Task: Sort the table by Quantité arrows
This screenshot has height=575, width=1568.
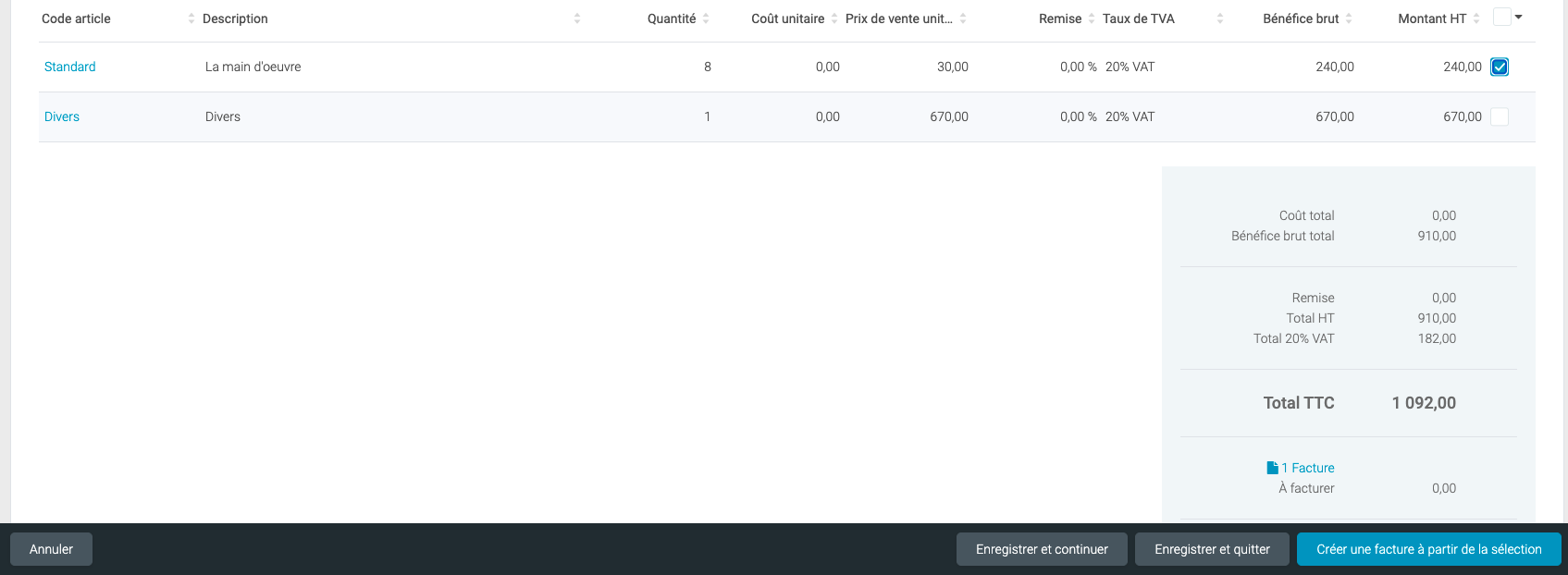Action: point(706,18)
